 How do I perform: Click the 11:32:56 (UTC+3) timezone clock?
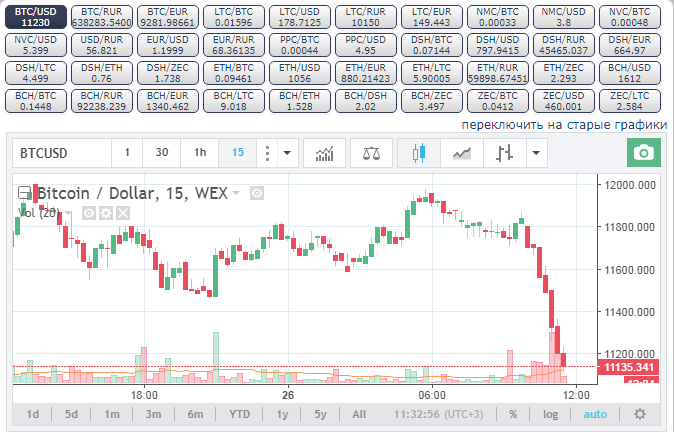coord(438,414)
